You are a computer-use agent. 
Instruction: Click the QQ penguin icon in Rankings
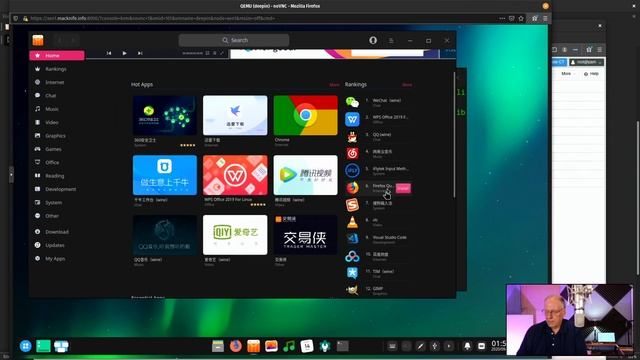click(352, 136)
